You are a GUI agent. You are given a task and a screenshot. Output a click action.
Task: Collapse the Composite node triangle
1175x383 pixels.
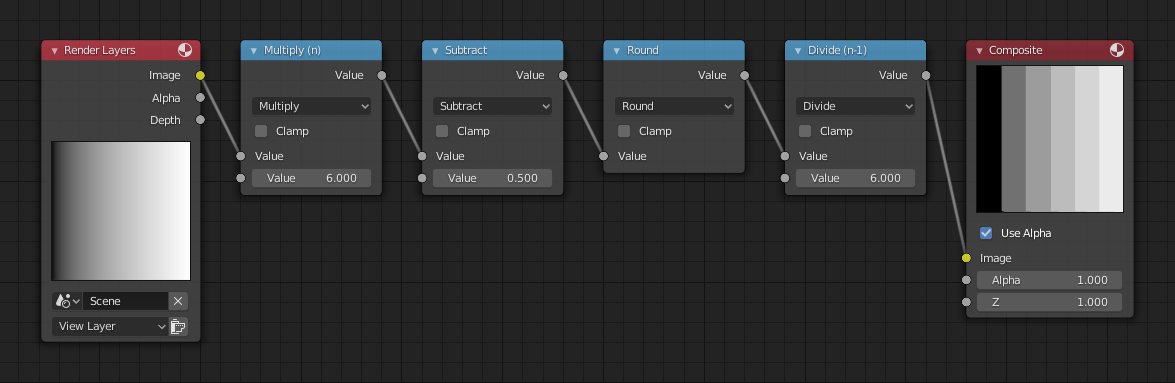coord(979,51)
